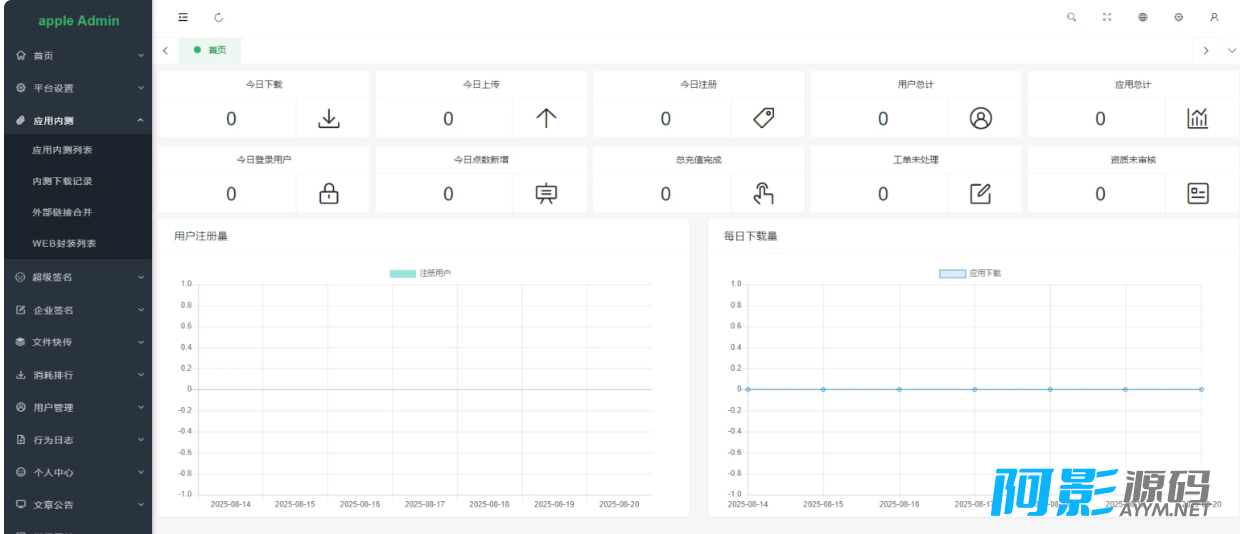Click the user circle icon on 用户总计 card
The image size is (1249, 534).
coord(981,118)
